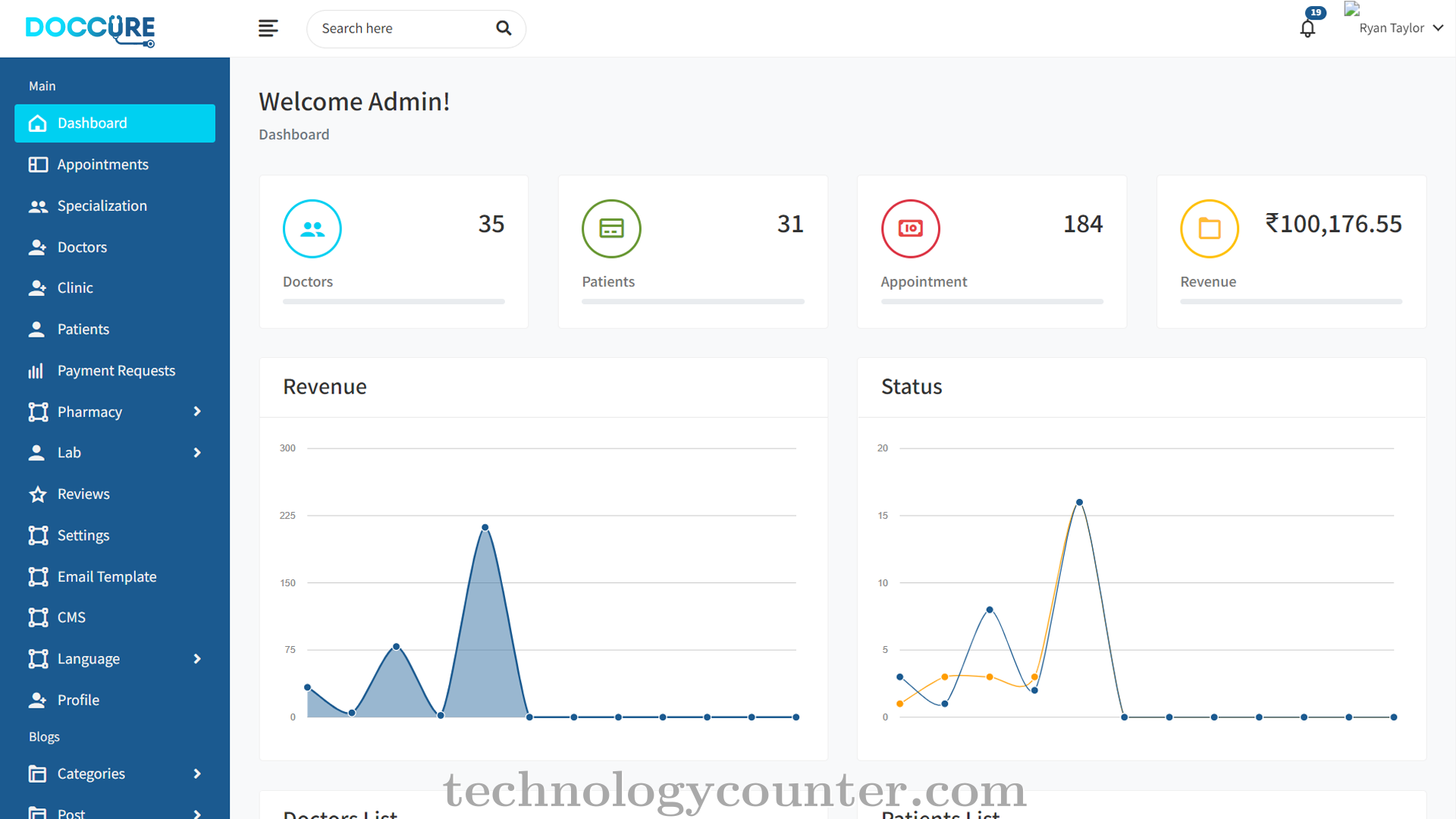
Task: Expand the Categories submenu chevron
Action: 197,773
